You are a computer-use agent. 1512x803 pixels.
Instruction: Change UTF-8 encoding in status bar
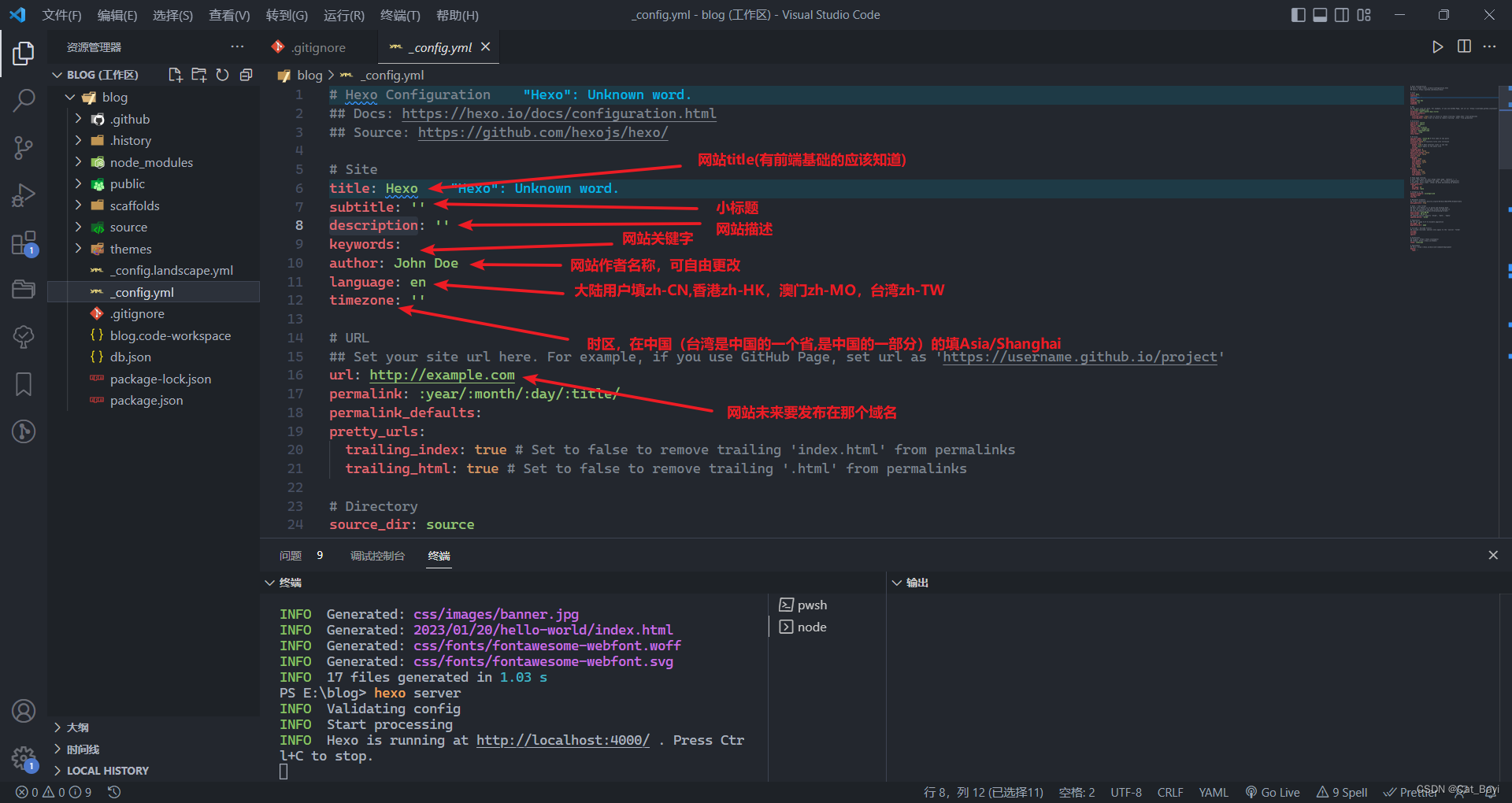(1126, 792)
